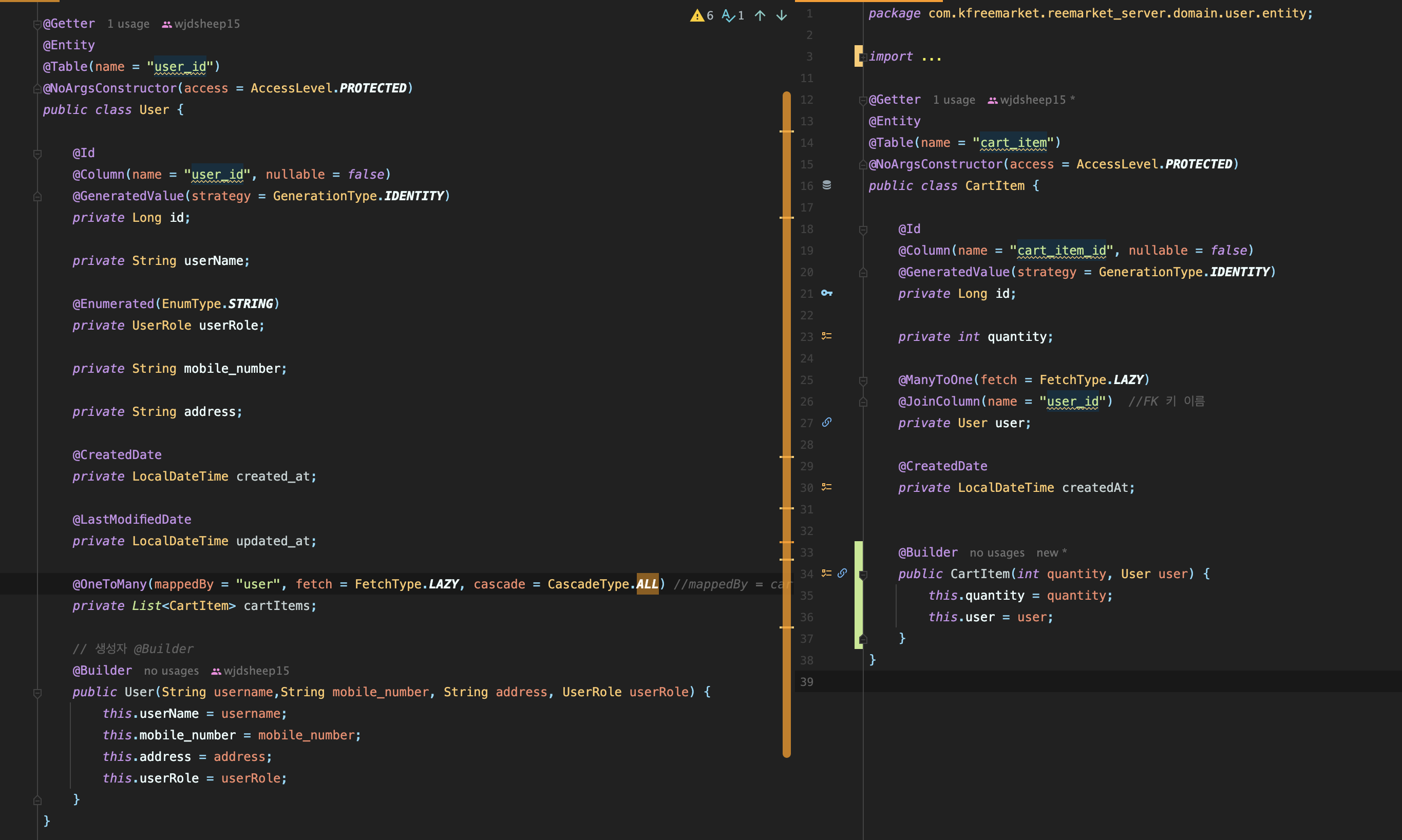Collapse the User constructor fold in left editor
Viewport: 1402px width, 840px height.
37,693
